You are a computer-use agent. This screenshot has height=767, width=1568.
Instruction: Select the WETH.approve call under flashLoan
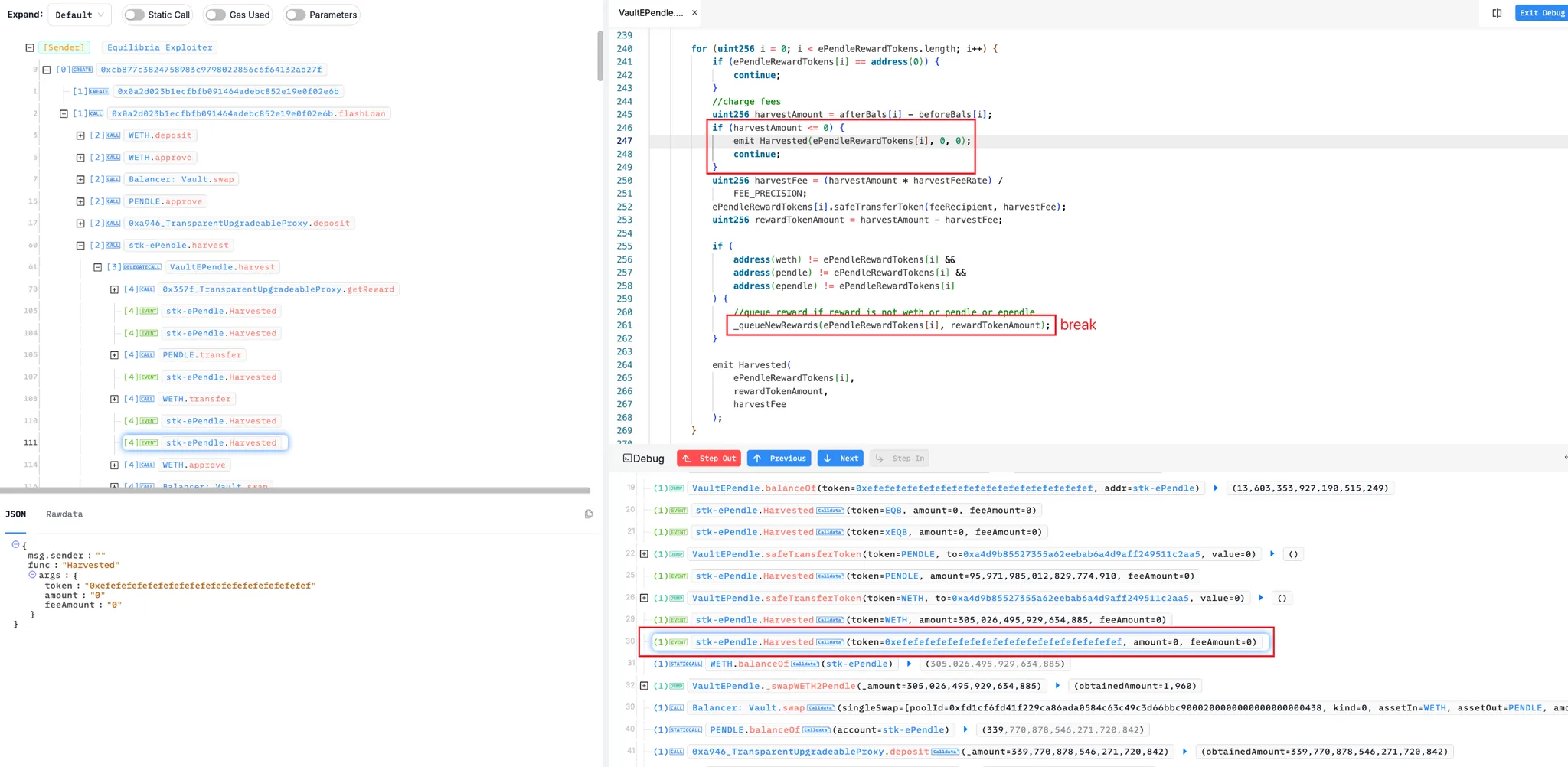161,158
